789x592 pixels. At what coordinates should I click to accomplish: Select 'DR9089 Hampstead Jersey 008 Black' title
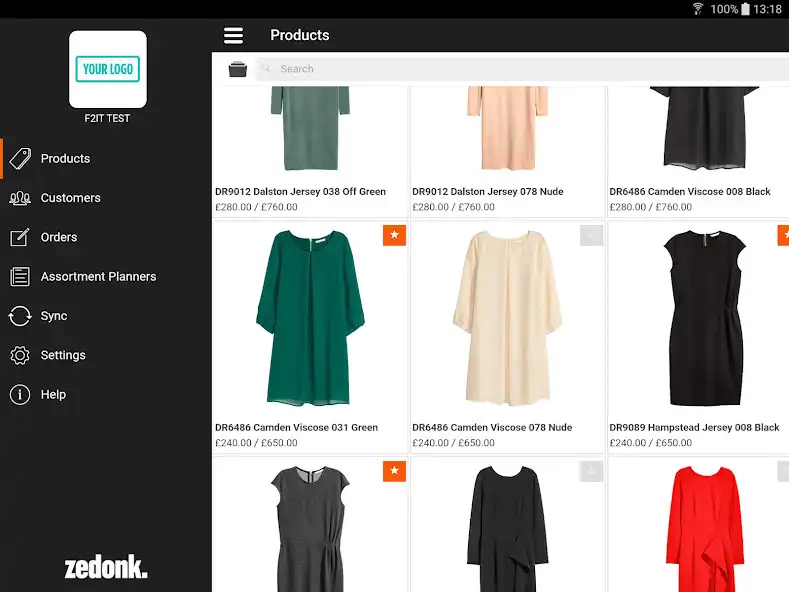pos(694,427)
